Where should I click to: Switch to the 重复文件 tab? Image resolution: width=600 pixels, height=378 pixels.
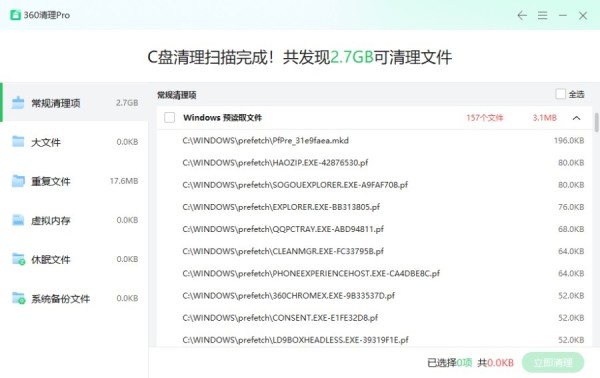coord(74,181)
